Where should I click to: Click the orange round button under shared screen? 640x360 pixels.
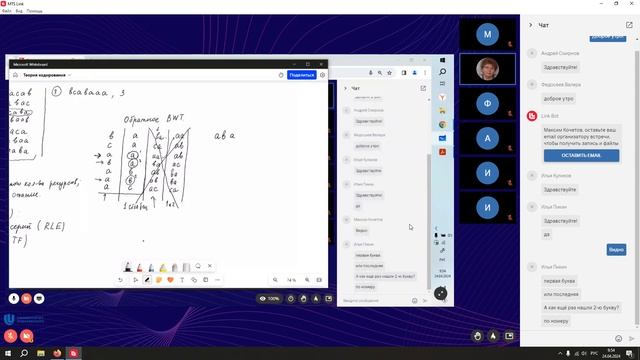coord(27,299)
